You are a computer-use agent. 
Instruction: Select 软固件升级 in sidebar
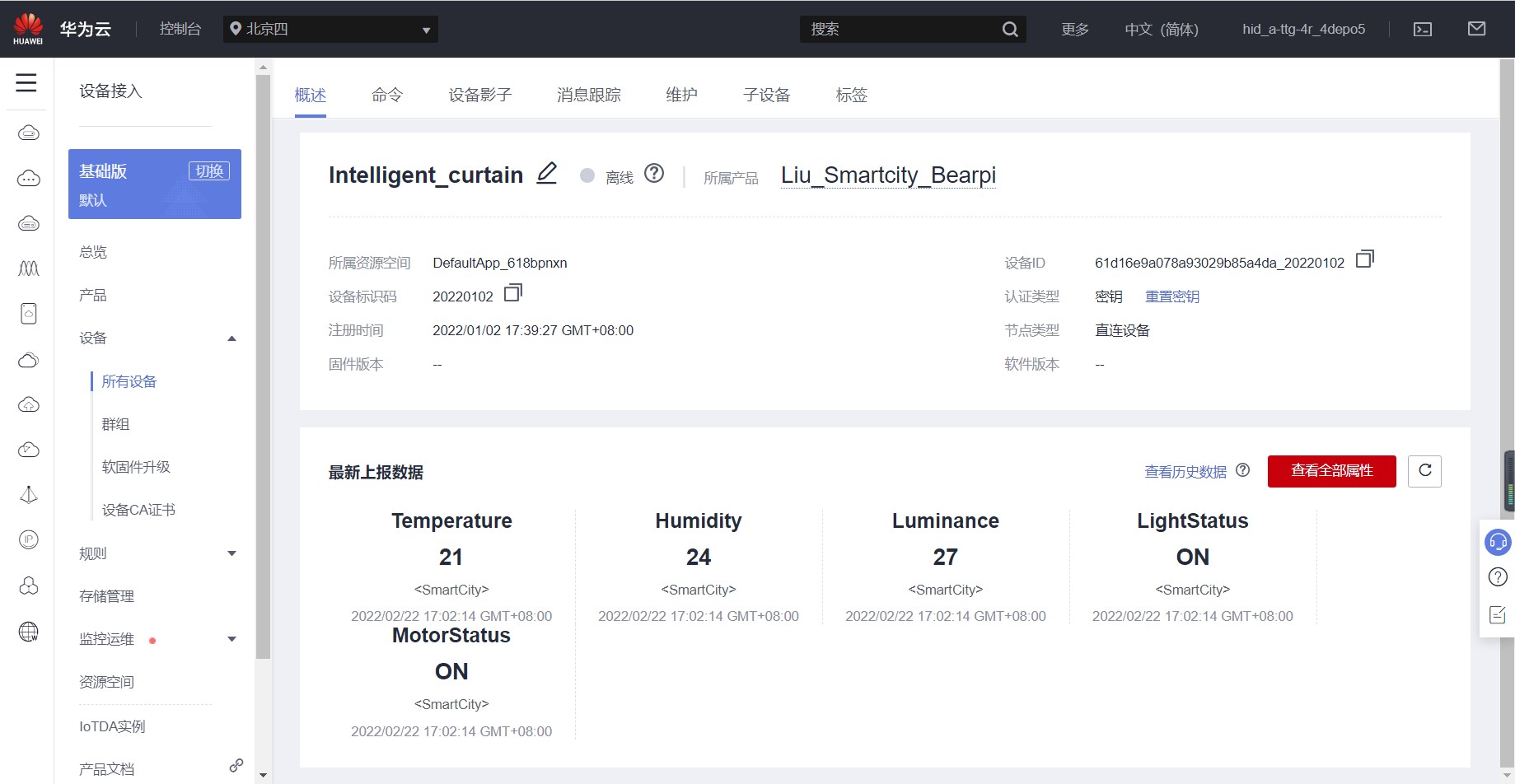coord(136,467)
